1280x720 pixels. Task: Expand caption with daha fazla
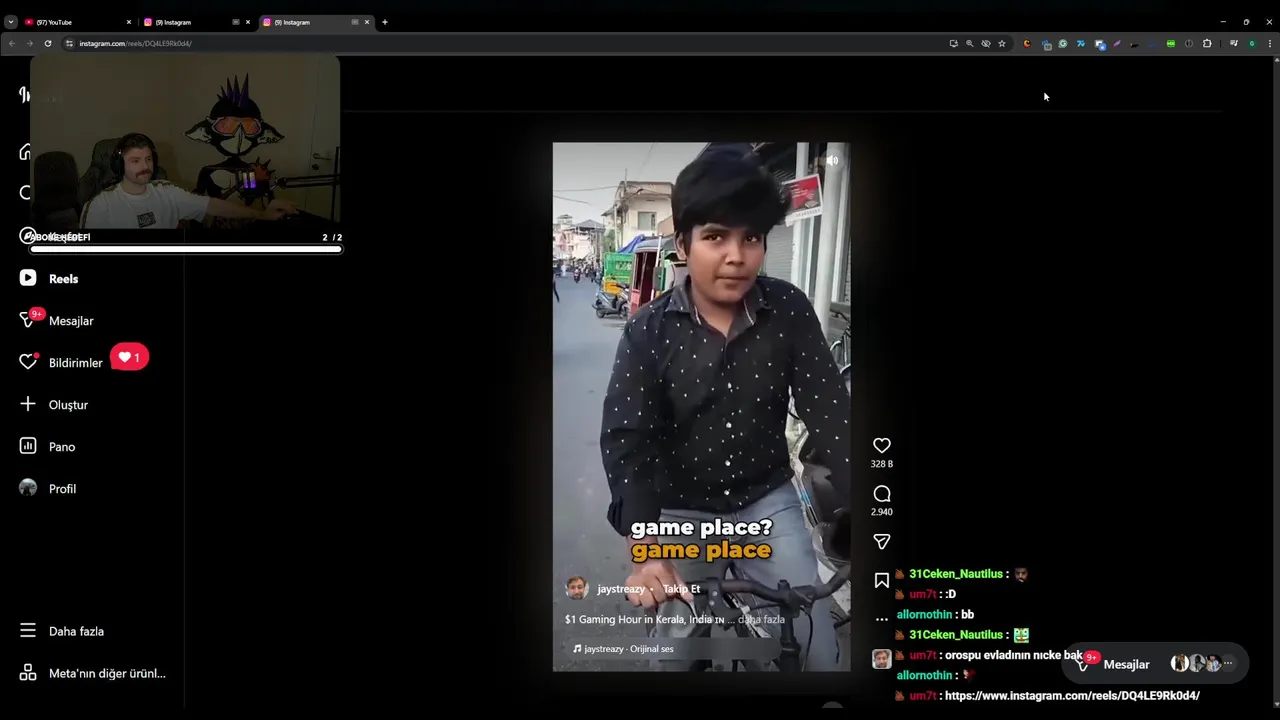tap(761, 619)
